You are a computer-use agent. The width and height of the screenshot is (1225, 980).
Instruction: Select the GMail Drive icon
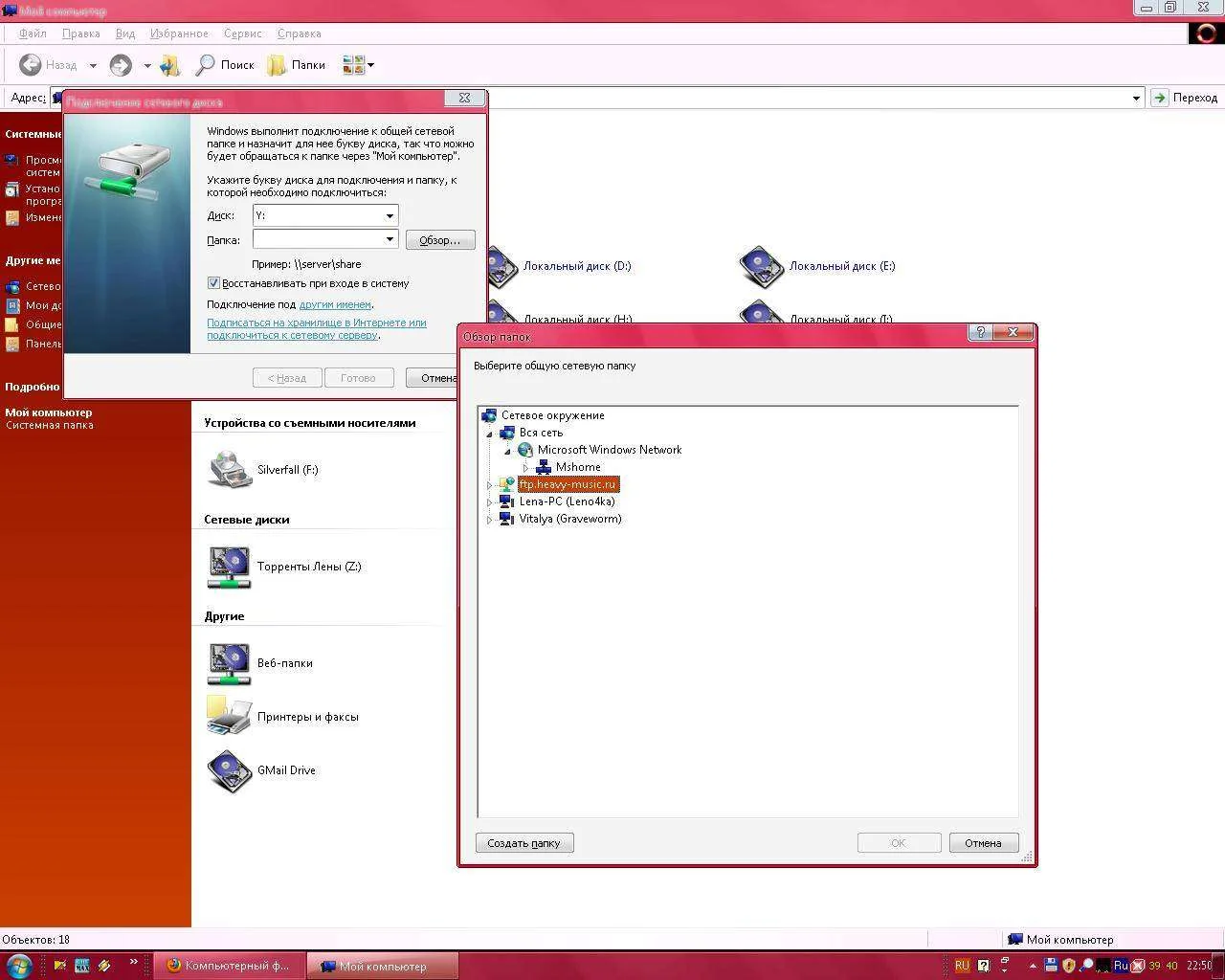tap(230, 770)
